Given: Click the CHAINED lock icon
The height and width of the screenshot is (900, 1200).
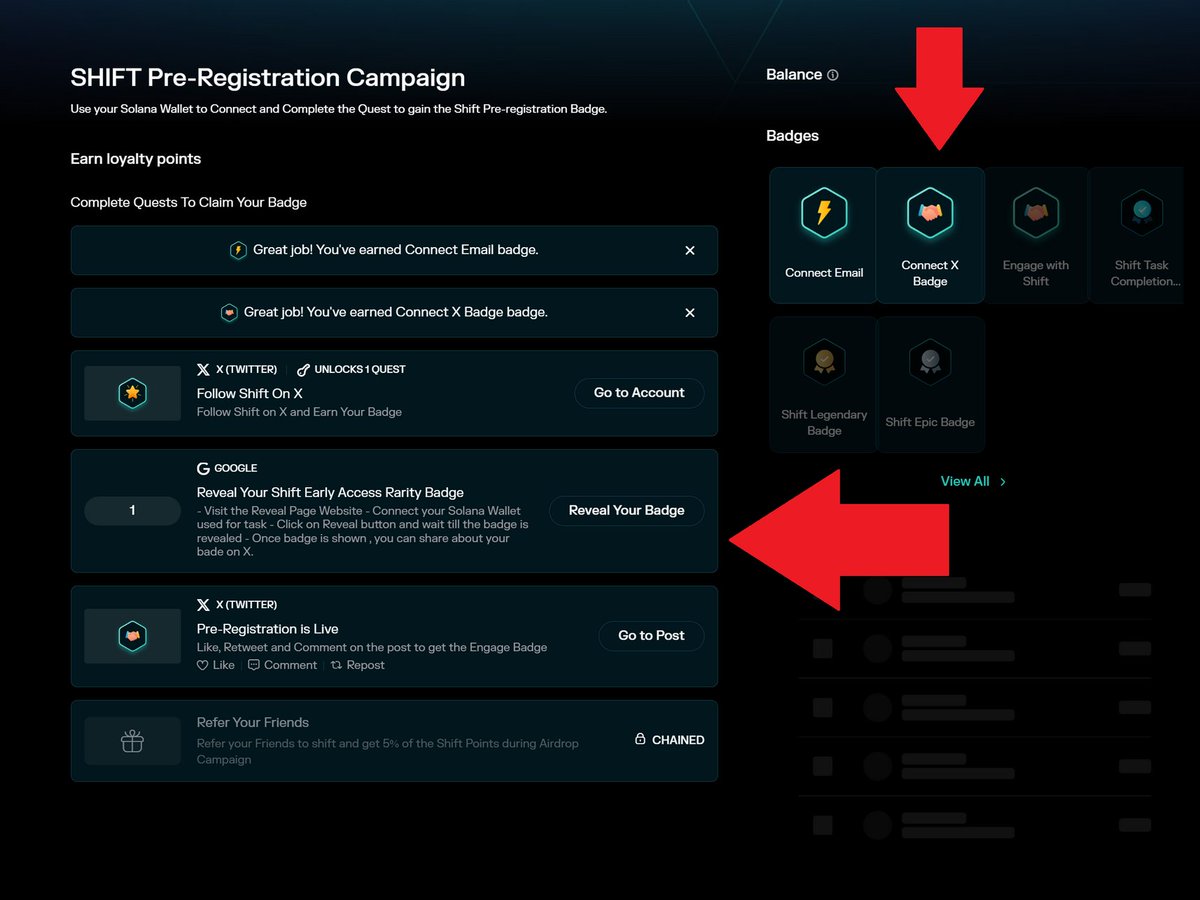Looking at the screenshot, I should click(x=640, y=740).
